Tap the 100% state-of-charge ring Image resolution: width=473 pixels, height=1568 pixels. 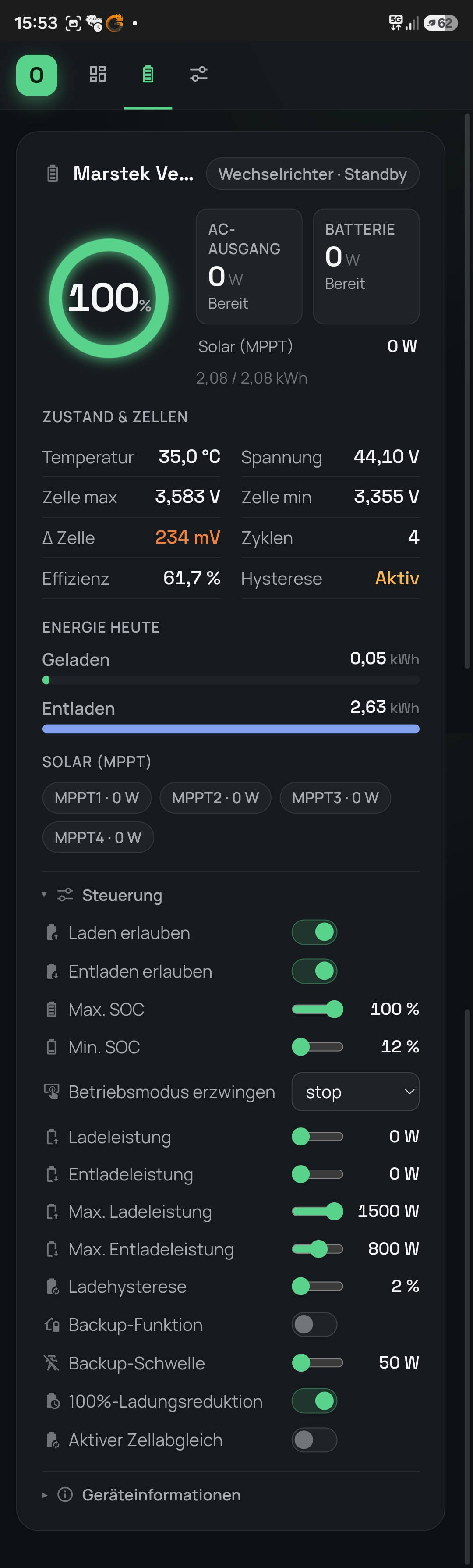109,298
